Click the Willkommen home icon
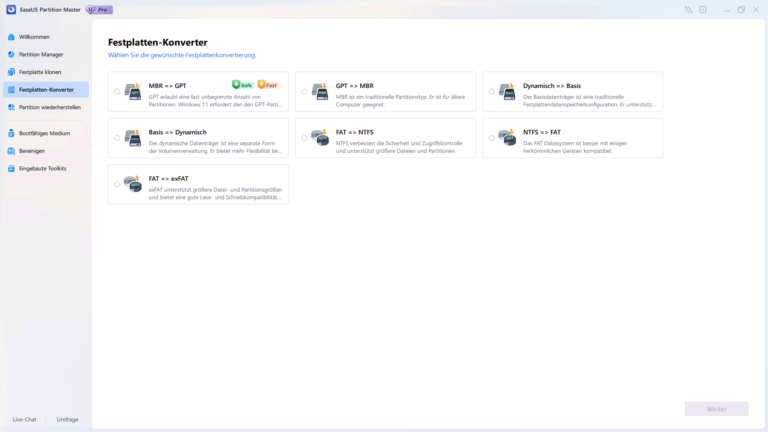This screenshot has height=432, width=768. coord(11,37)
